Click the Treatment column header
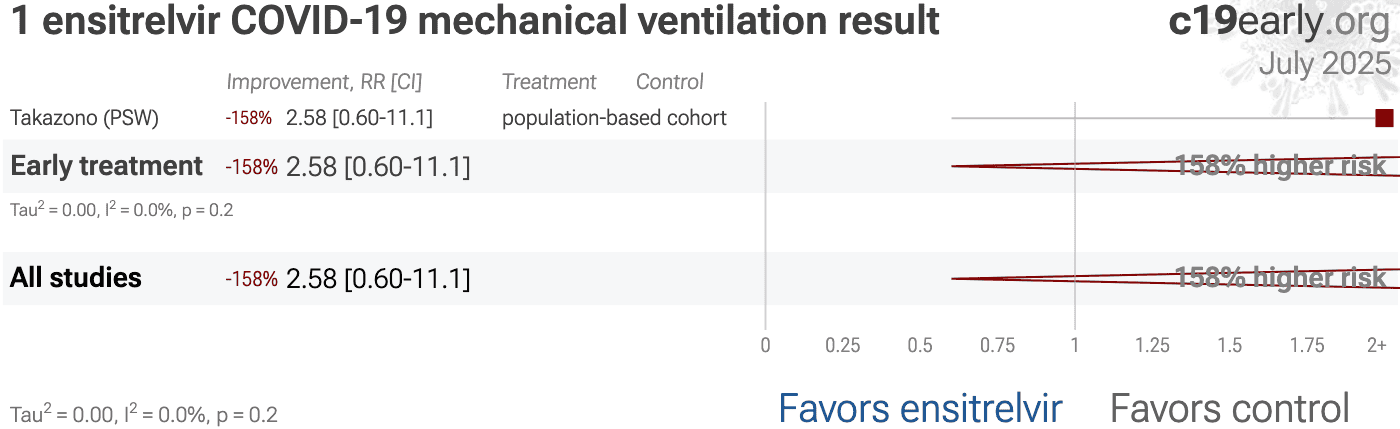 (x=549, y=82)
